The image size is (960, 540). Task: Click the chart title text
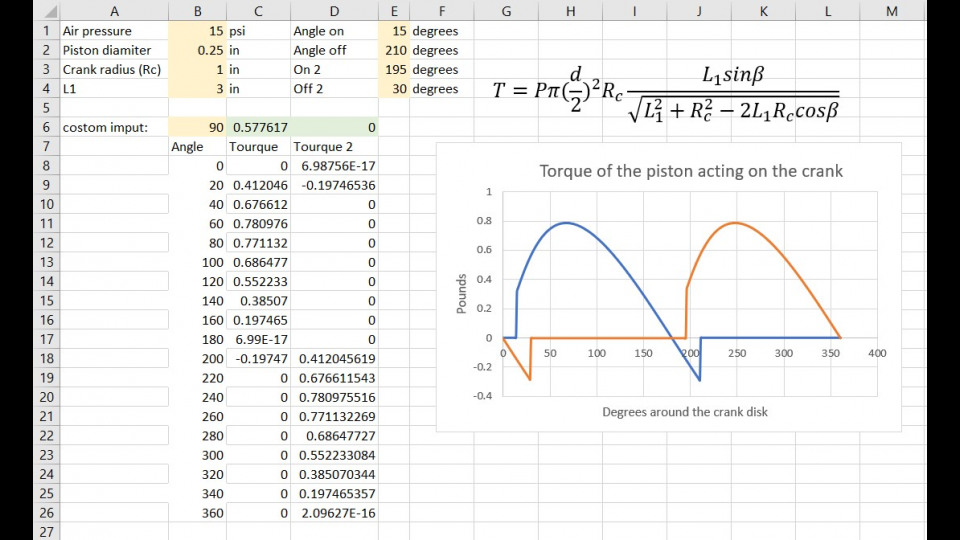point(690,171)
